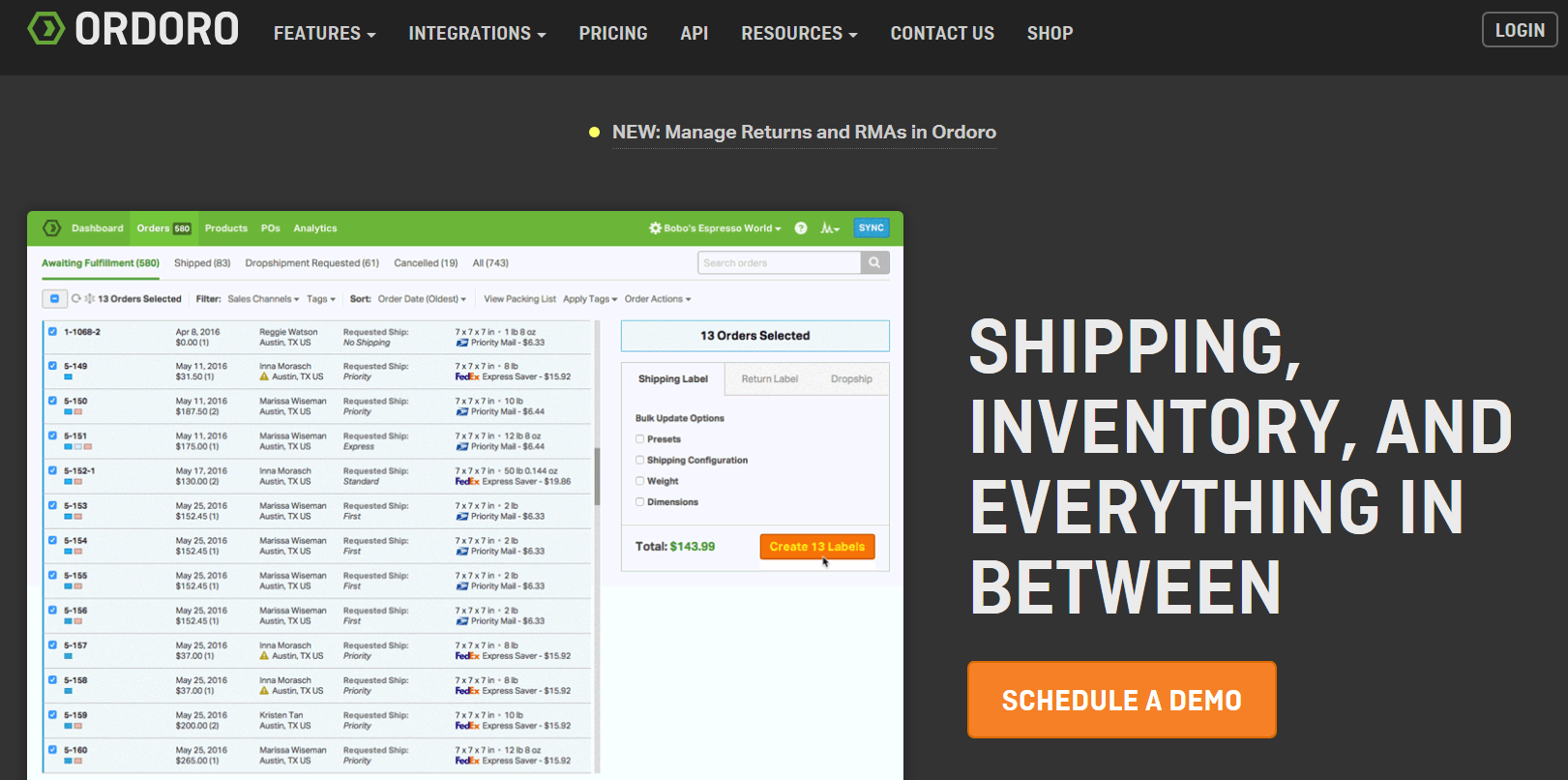
Task: Select the Shipping Label tab
Action: pyautogui.click(x=673, y=379)
